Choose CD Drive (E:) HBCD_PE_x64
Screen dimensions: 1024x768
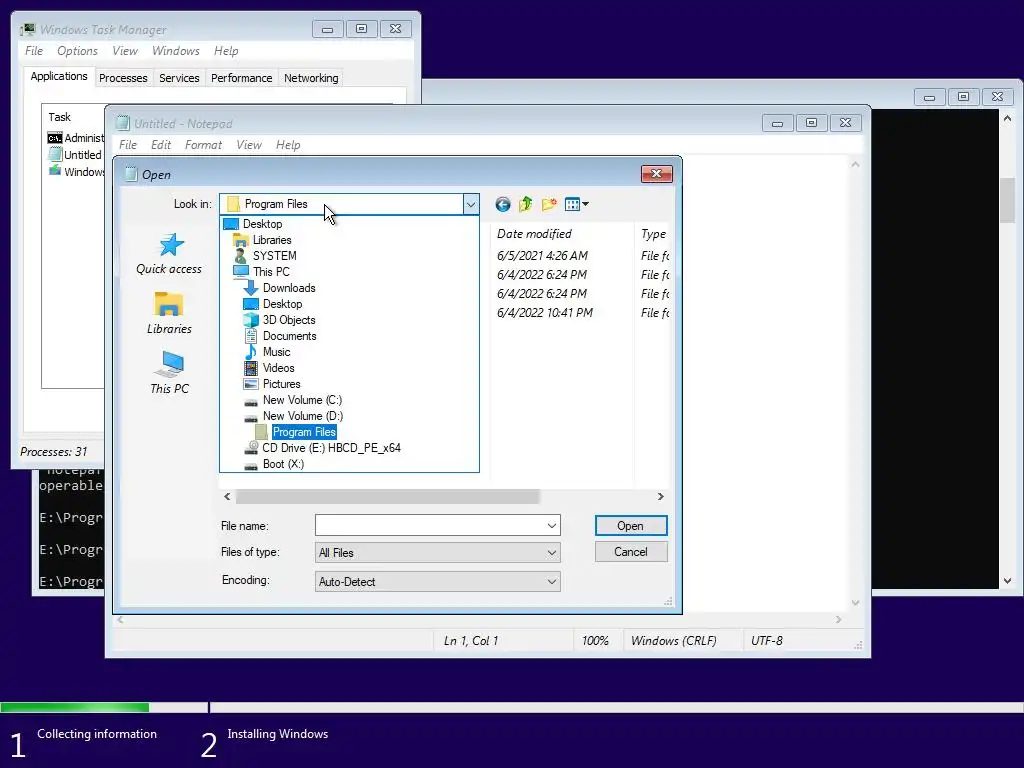pyautogui.click(x=331, y=448)
